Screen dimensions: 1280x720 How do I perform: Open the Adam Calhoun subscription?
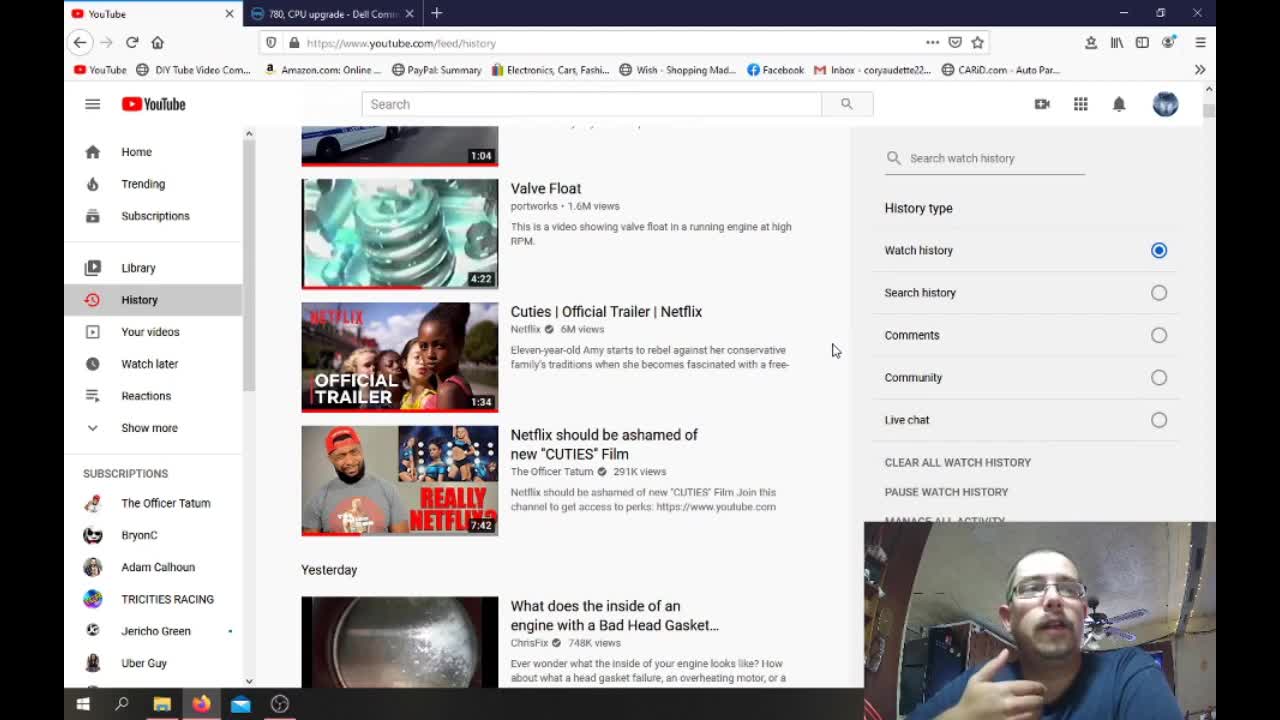click(153, 567)
